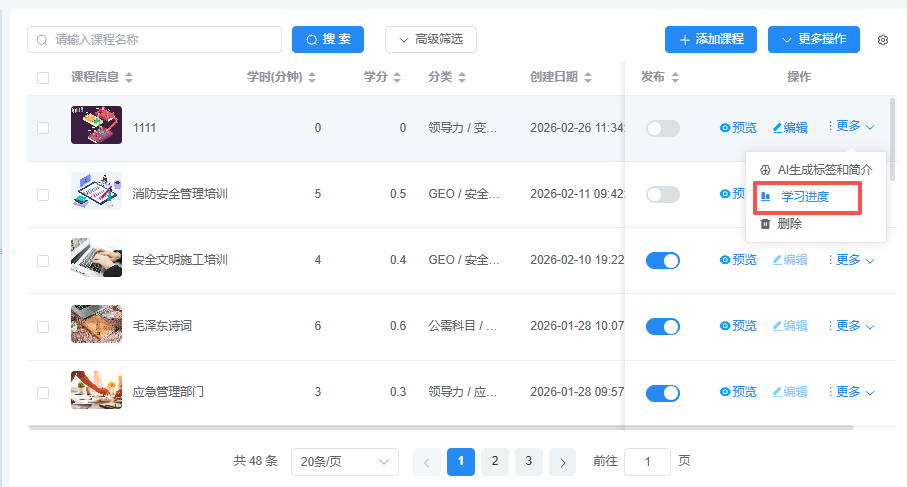The height and width of the screenshot is (487, 907).
Task: Edit the 毛泽东诗词 course
Action: [790, 326]
